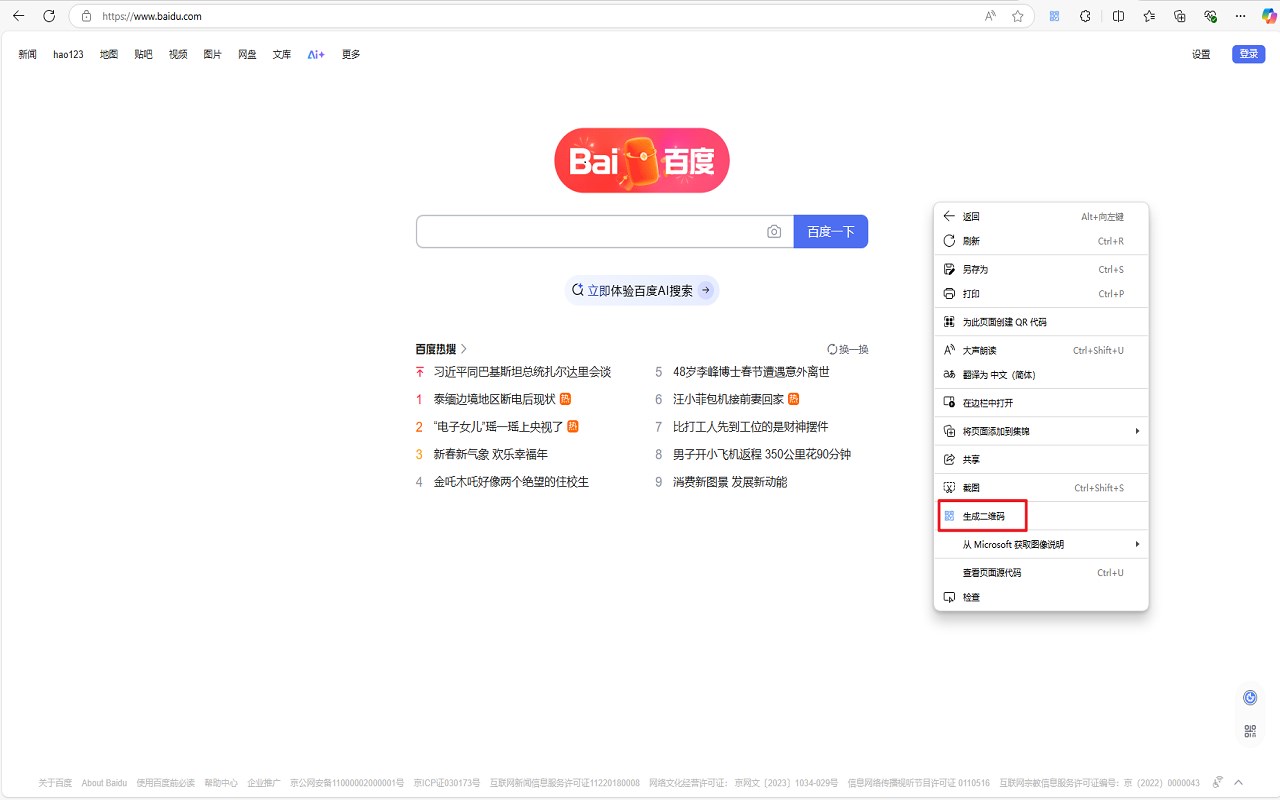Go back using the browser back arrow
1280x800 pixels.
click(x=18, y=16)
